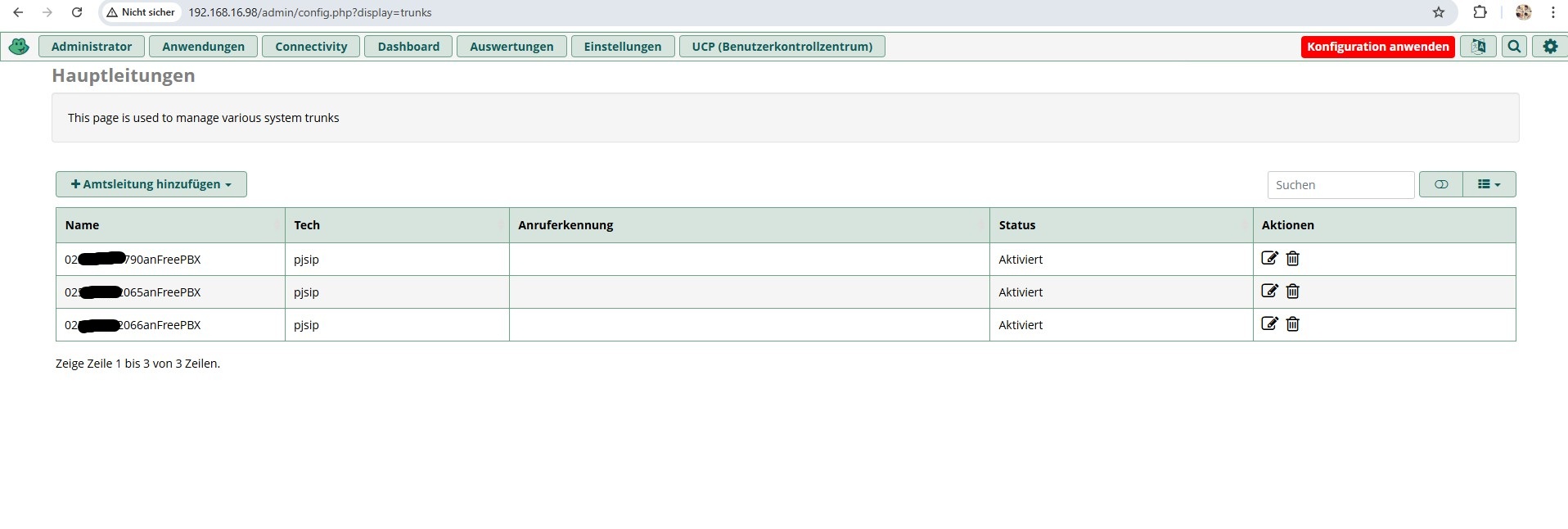
Task: Open the settings gear icon in navbar
Action: coord(1550,47)
